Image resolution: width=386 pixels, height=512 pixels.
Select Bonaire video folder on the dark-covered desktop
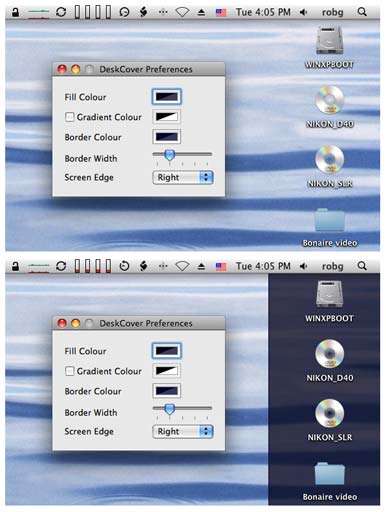pyautogui.click(x=329, y=474)
